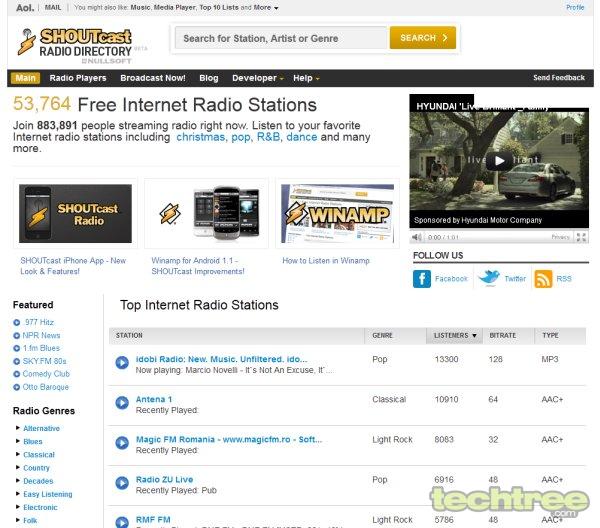Open Antena 1 station title
Screen dimensions: 600x528
tap(154, 399)
